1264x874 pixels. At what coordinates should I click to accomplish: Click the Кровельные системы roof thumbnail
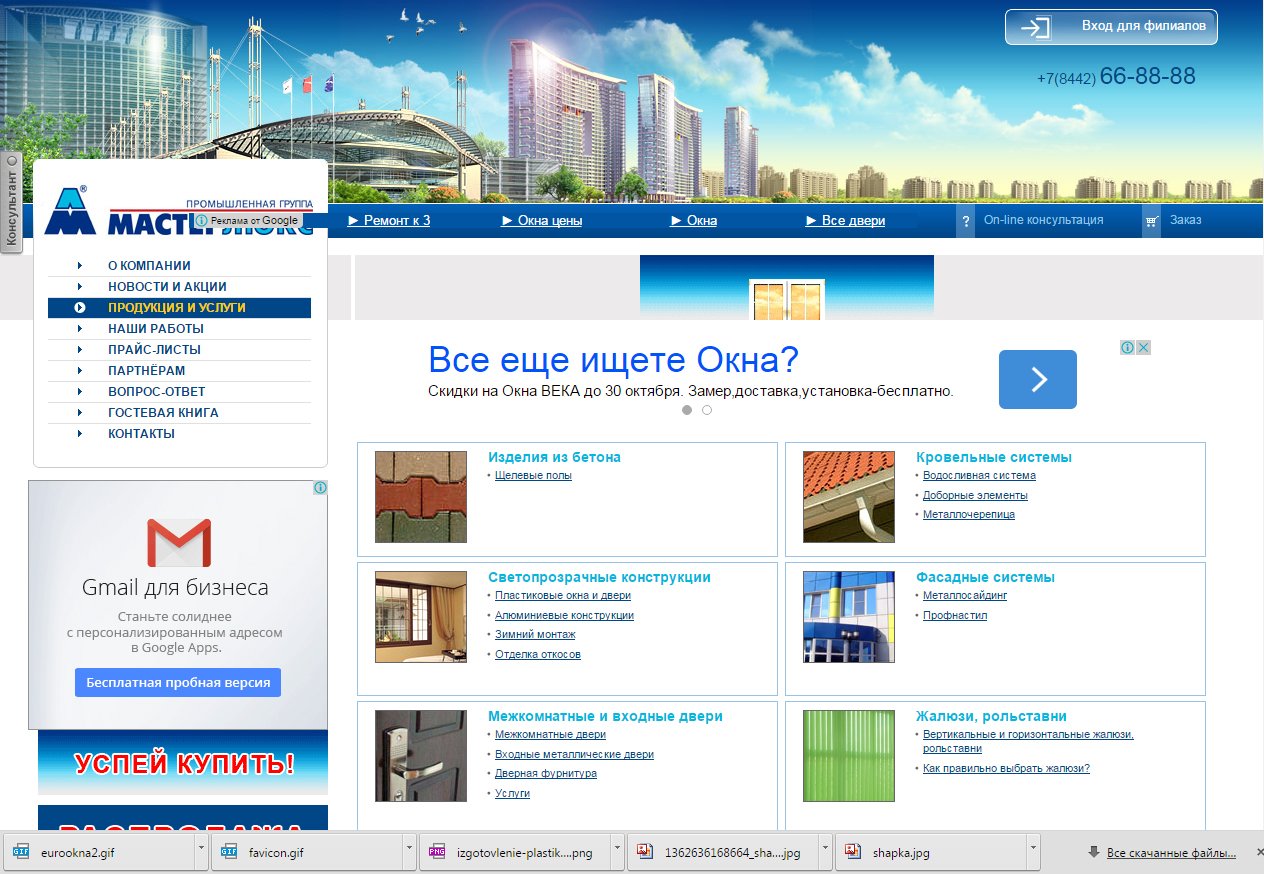(x=849, y=497)
